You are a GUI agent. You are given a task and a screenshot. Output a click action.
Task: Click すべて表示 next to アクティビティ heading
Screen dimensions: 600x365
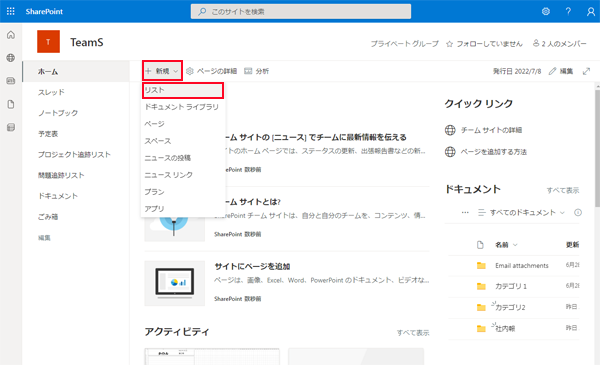tap(412, 333)
